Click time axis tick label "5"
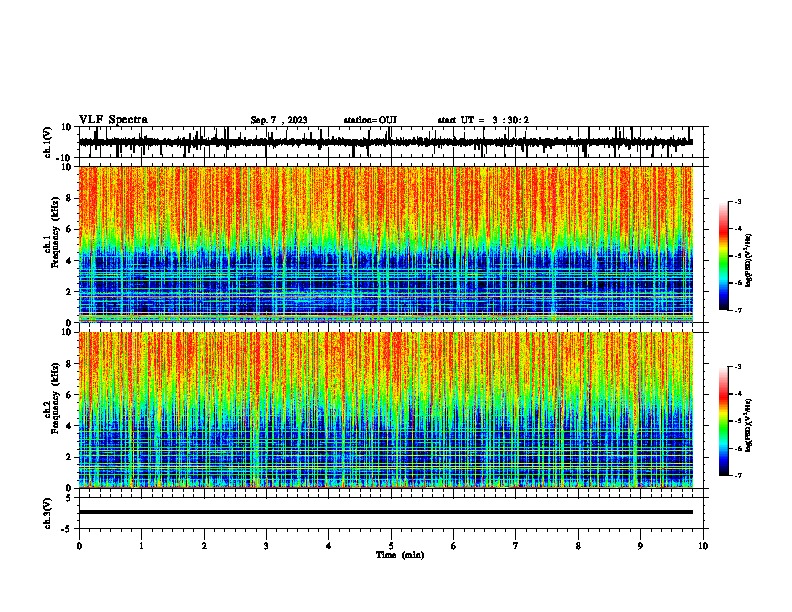792x612 pixels. click(x=391, y=546)
